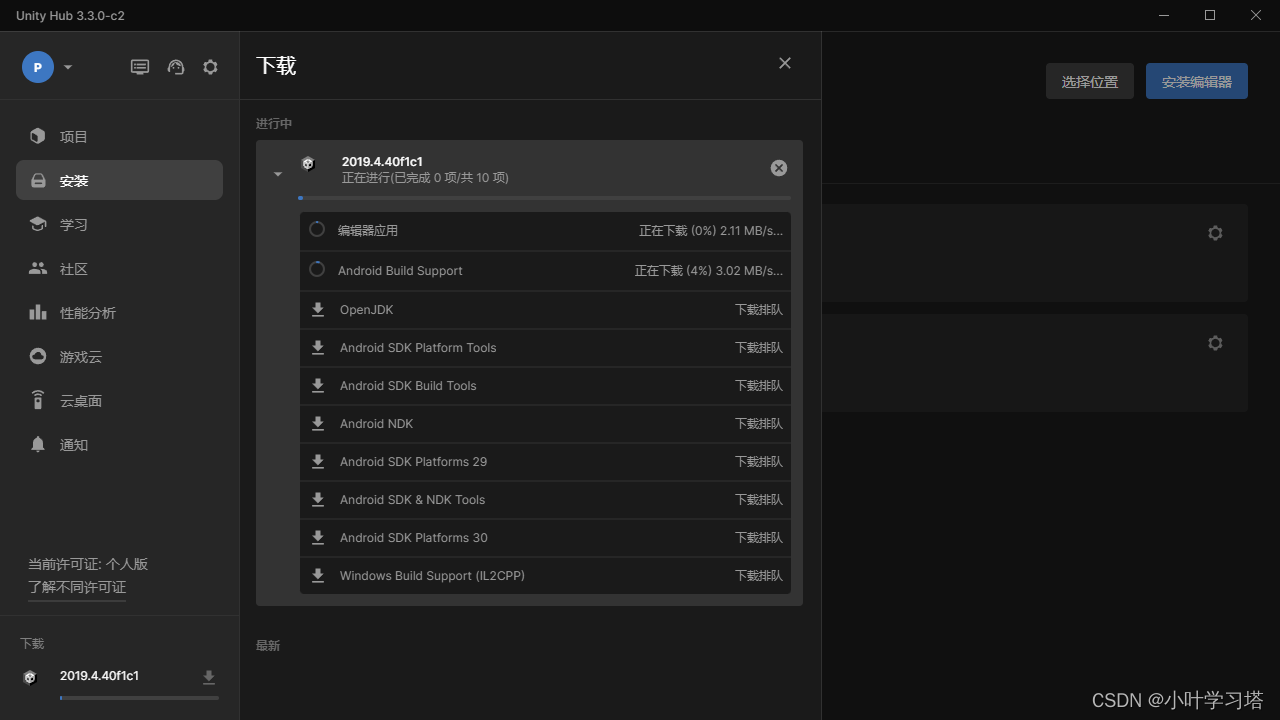
Task: Click download icon for OpenJDK
Action: coord(318,310)
